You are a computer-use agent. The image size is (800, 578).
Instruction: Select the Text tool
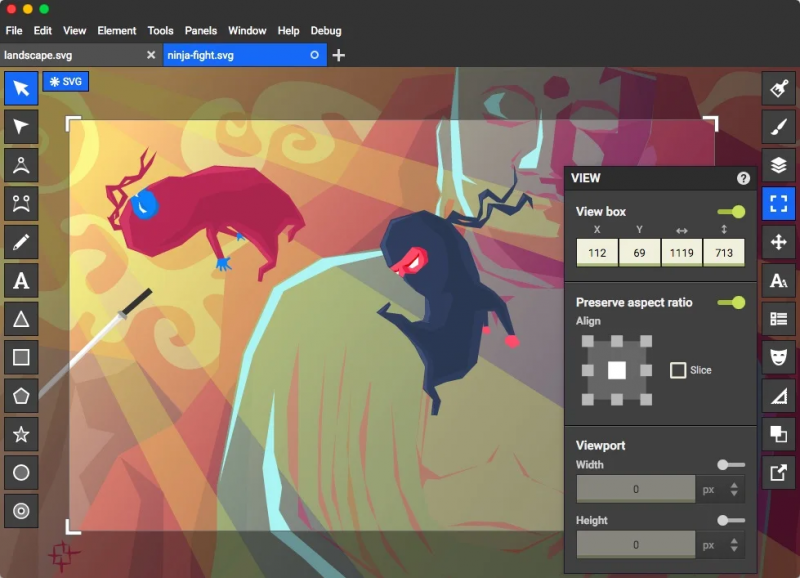(21, 280)
